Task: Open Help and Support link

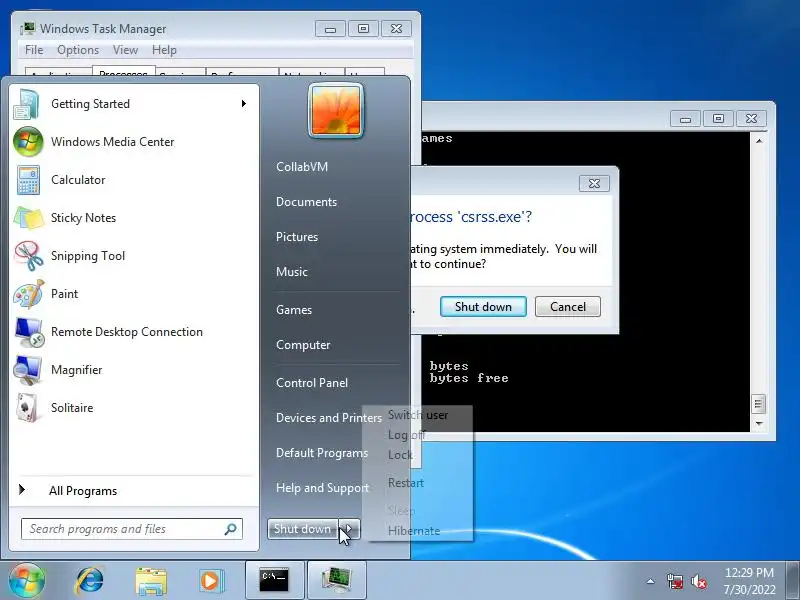Action: (x=322, y=488)
